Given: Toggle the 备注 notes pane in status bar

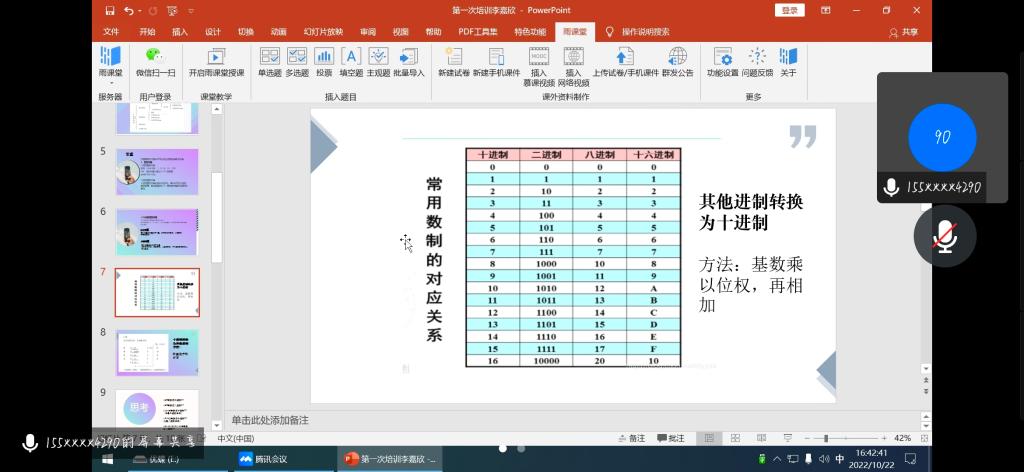Looking at the screenshot, I should (x=632, y=438).
